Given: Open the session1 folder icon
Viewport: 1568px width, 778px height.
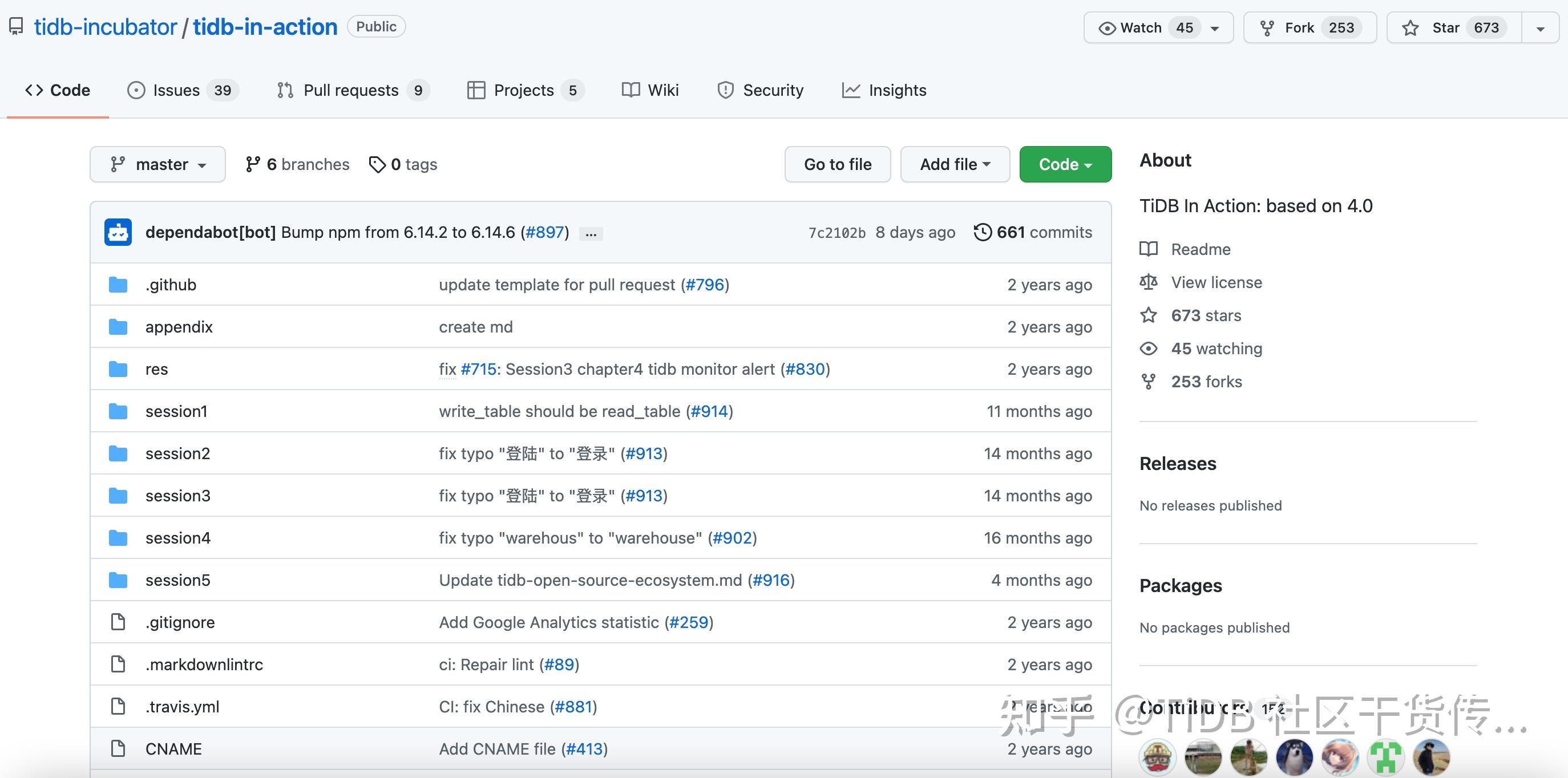Looking at the screenshot, I should pos(118,412).
